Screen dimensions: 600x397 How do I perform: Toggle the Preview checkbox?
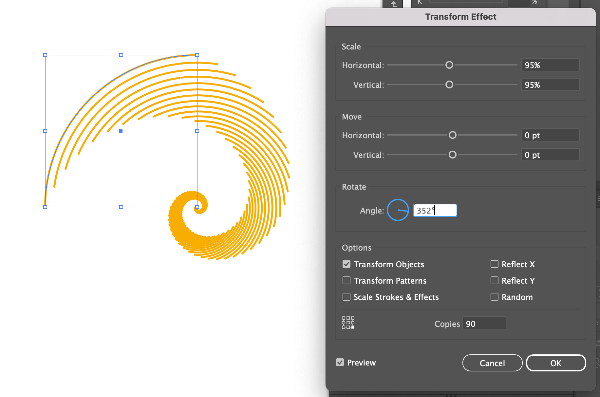pos(340,362)
